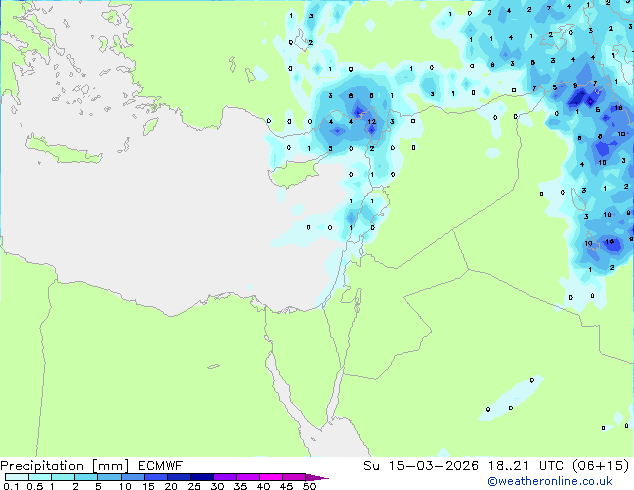Pick the 5–10 mm legend swatch
The image size is (634, 490).
pos(109,477)
